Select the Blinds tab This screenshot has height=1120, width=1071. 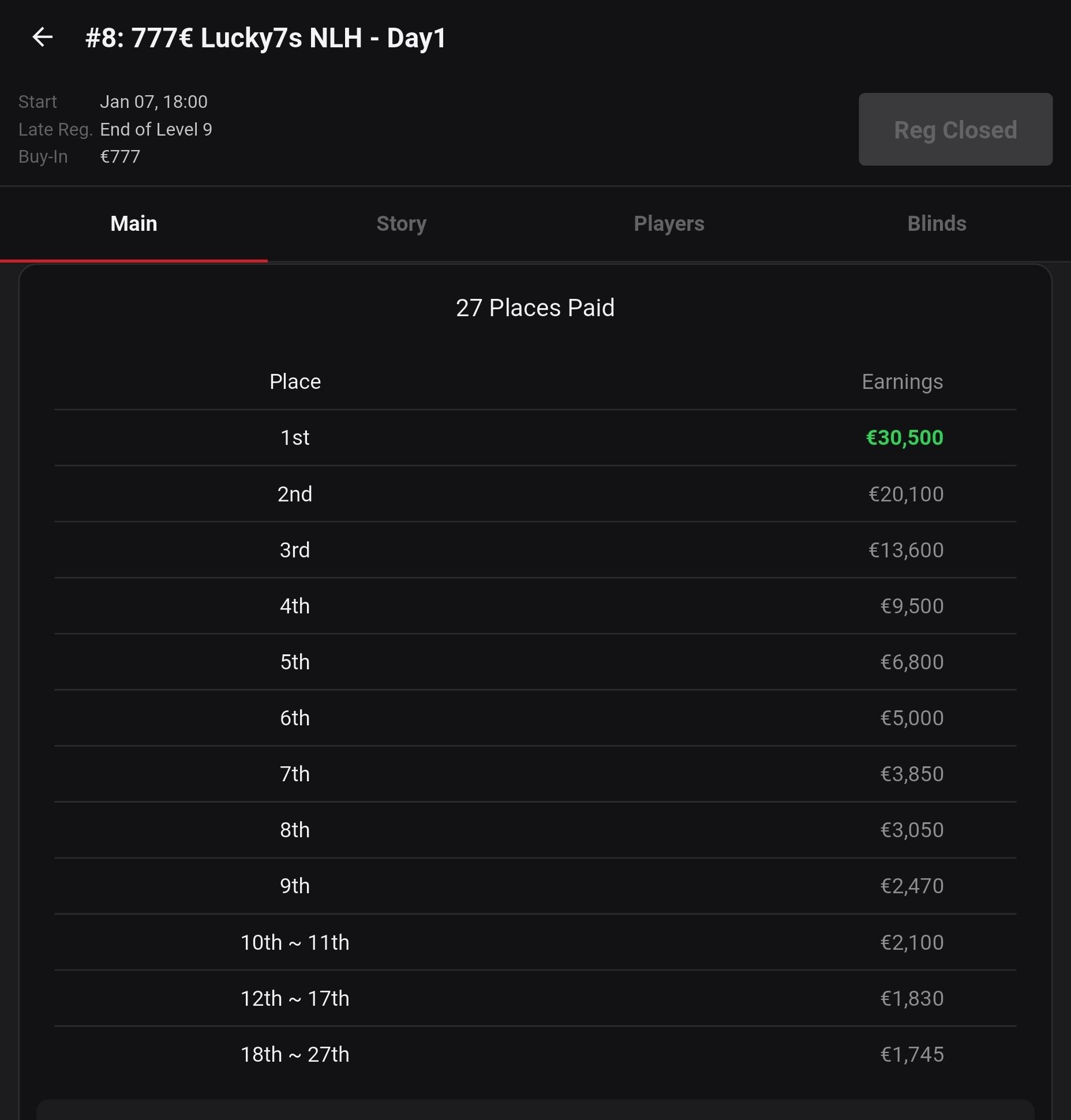coord(936,224)
